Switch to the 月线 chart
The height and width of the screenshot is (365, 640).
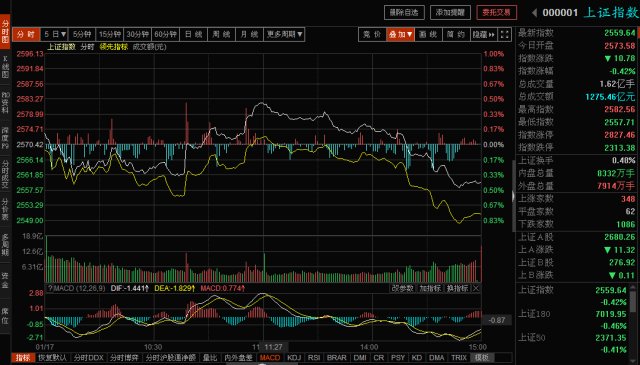[x=249, y=34]
